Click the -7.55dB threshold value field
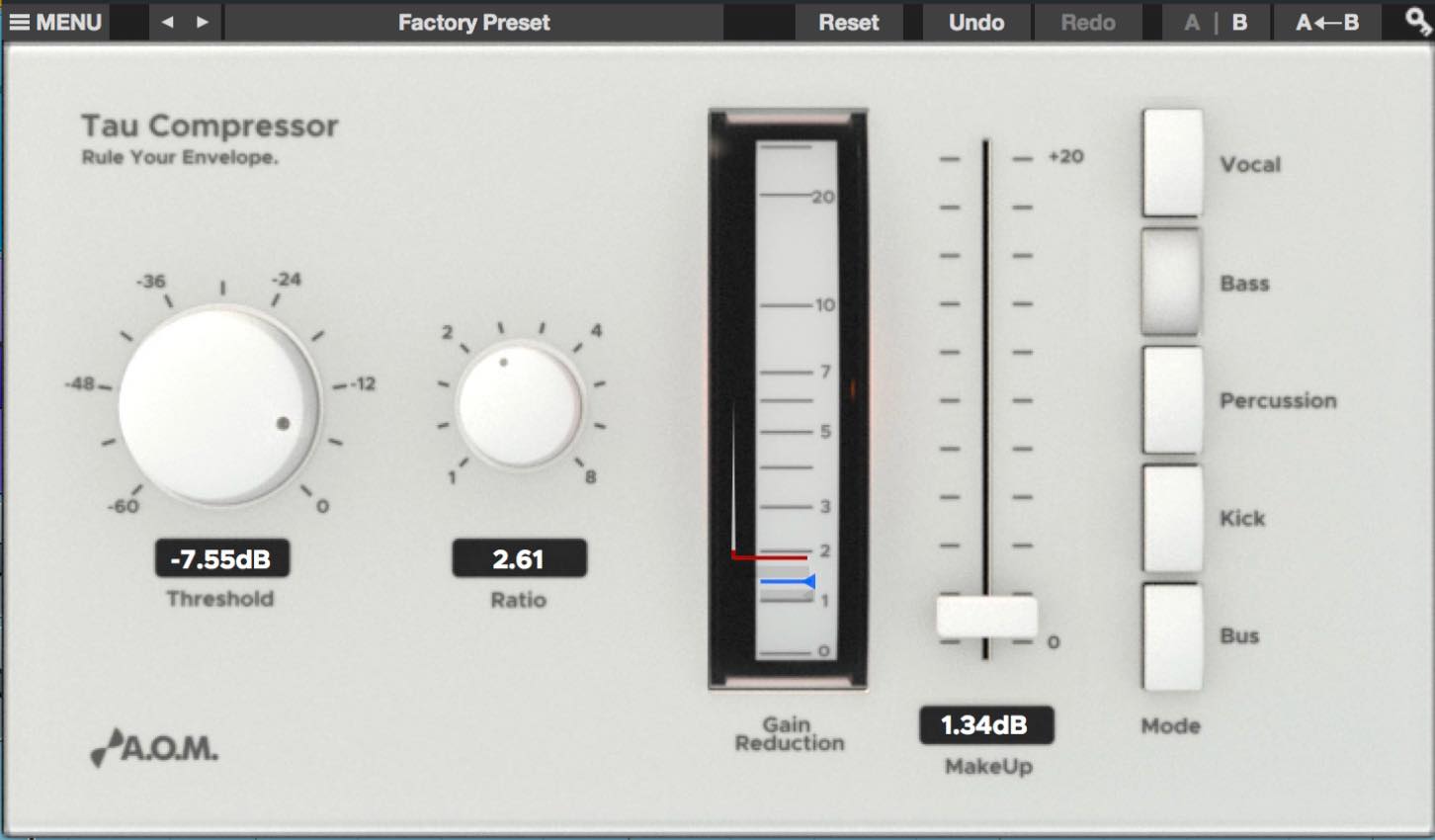 (221, 558)
